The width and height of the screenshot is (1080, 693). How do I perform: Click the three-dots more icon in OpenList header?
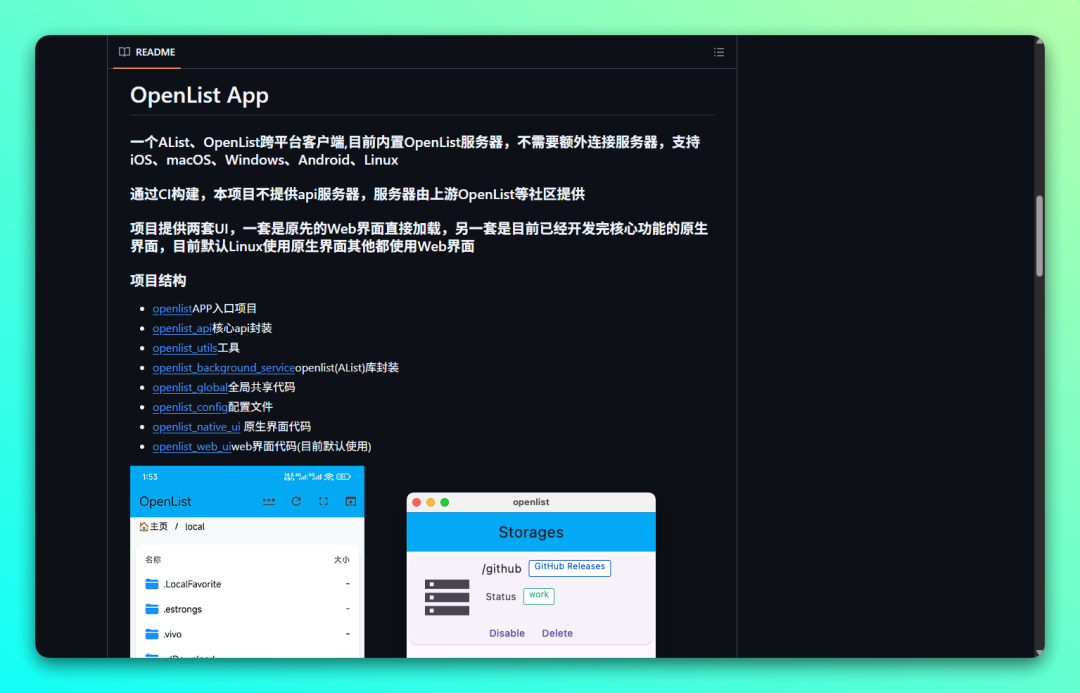click(x=268, y=502)
